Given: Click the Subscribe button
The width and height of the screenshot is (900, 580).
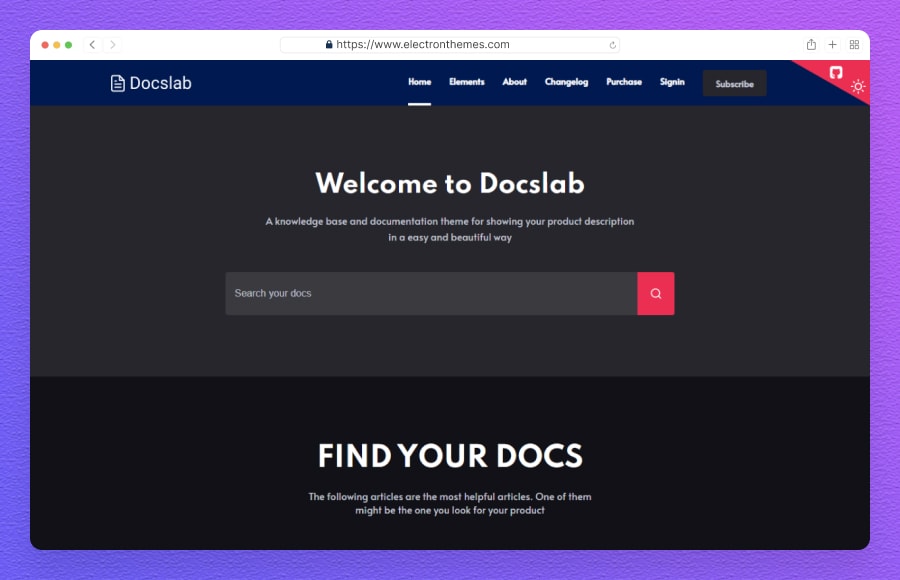Looking at the screenshot, I should pyautogui.click(x=735, y=83).
